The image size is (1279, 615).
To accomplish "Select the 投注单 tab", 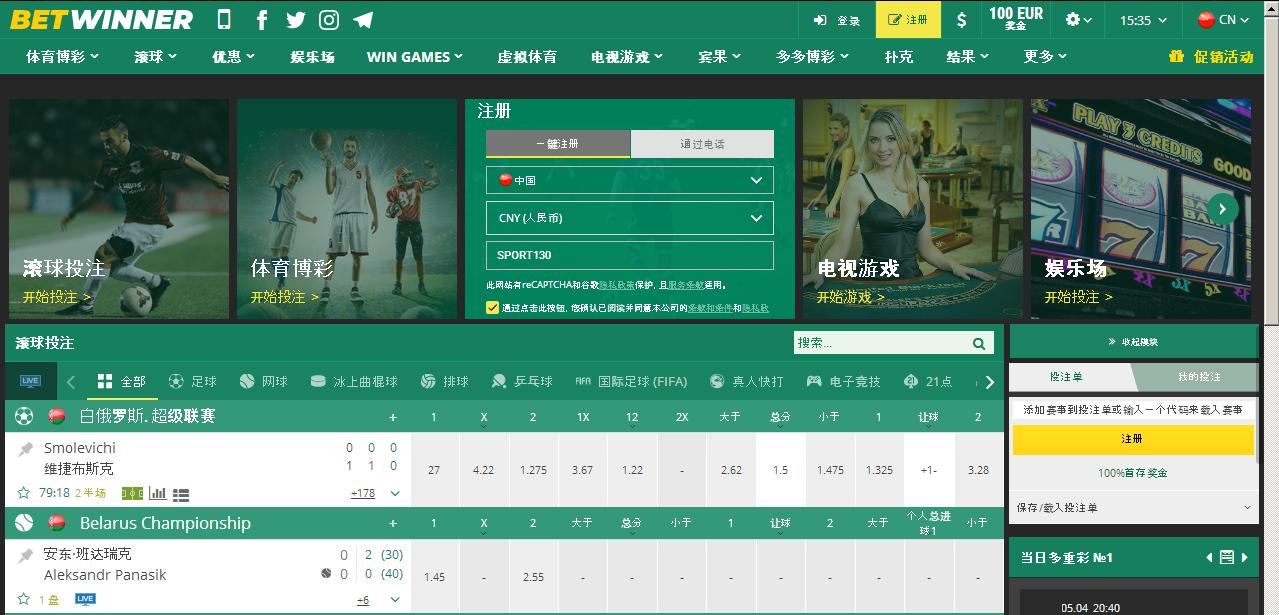I will [x=1067, y=376].
